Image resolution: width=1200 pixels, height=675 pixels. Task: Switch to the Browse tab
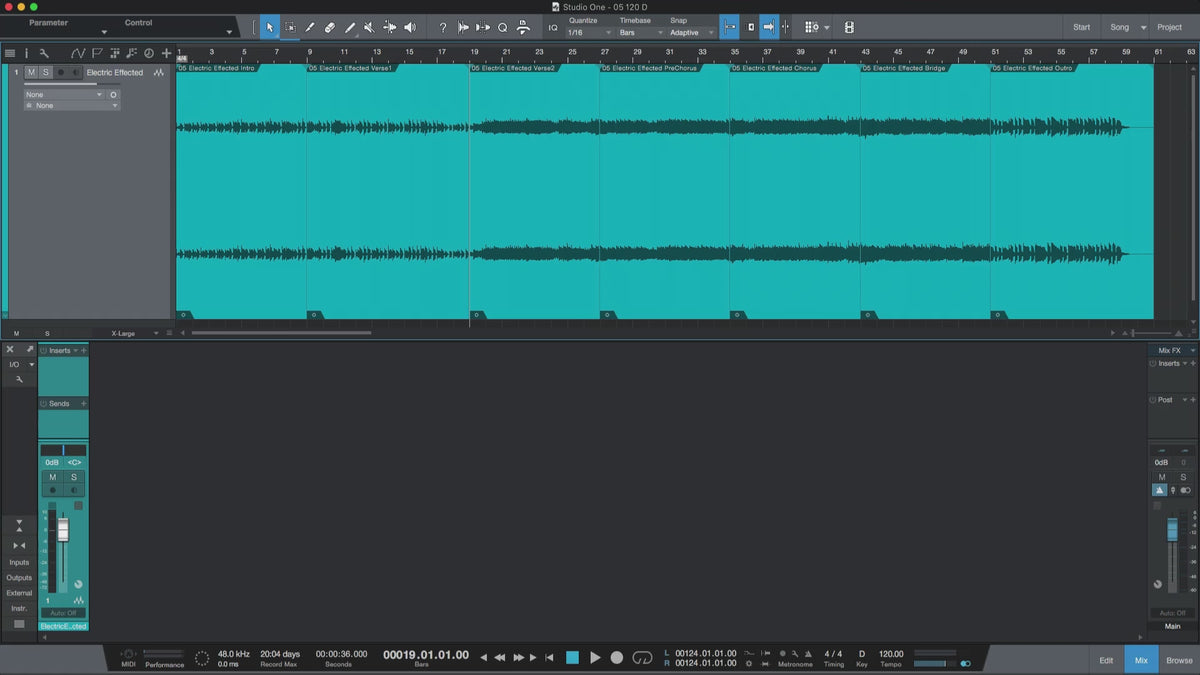point(1179,660)
